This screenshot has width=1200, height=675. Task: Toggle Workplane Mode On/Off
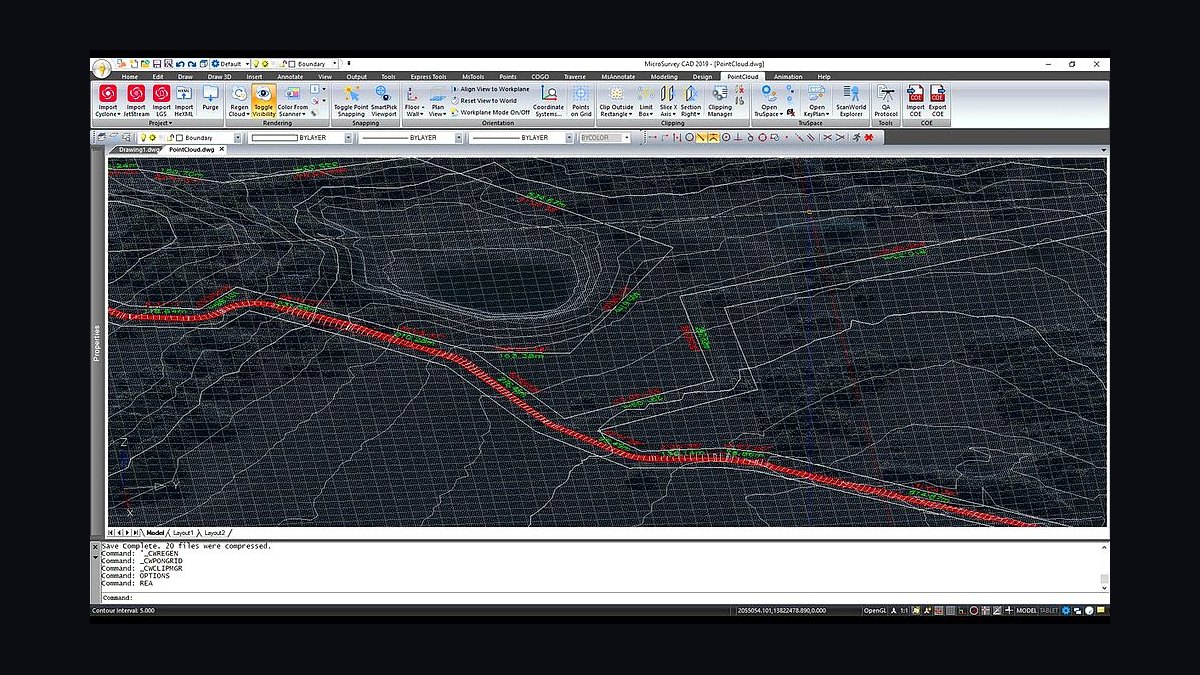point(490,112)
